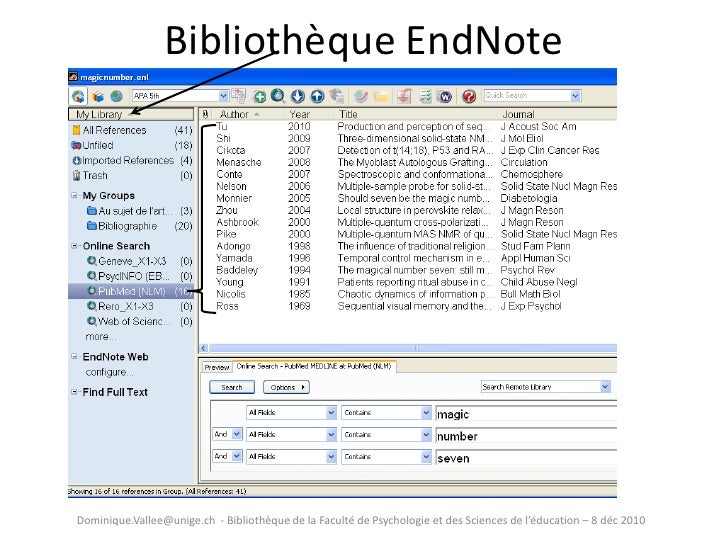
Task: Open Contains dropdown in seven row
Action: (426, 457)
